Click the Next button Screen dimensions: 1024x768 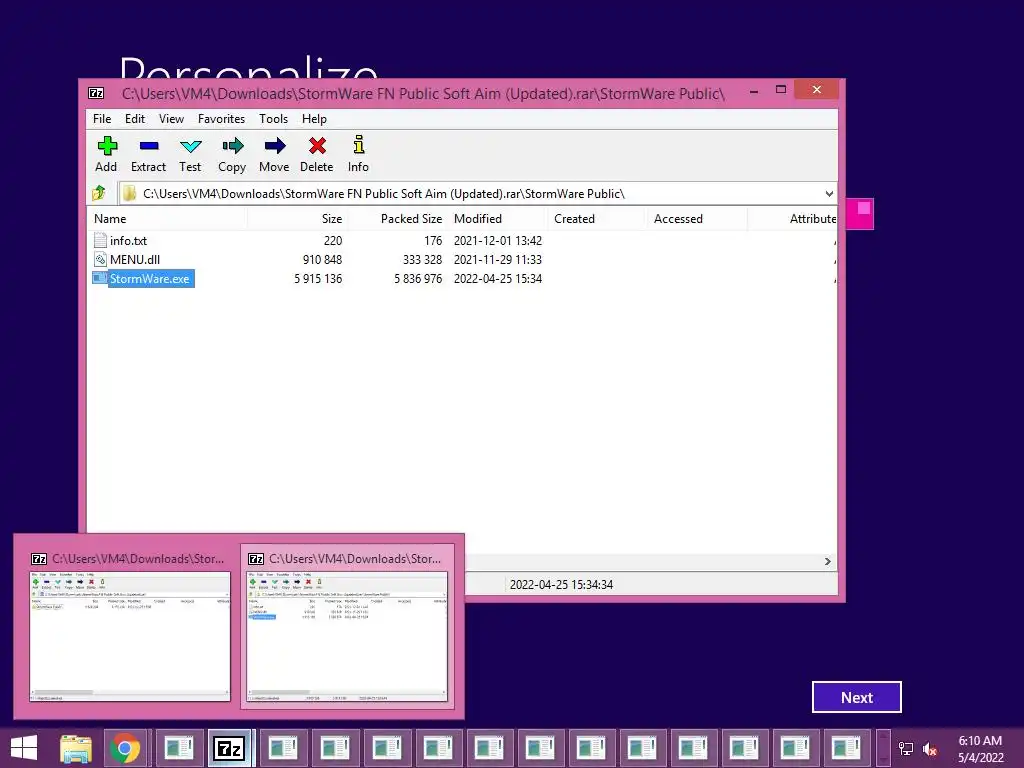(856, 697)
